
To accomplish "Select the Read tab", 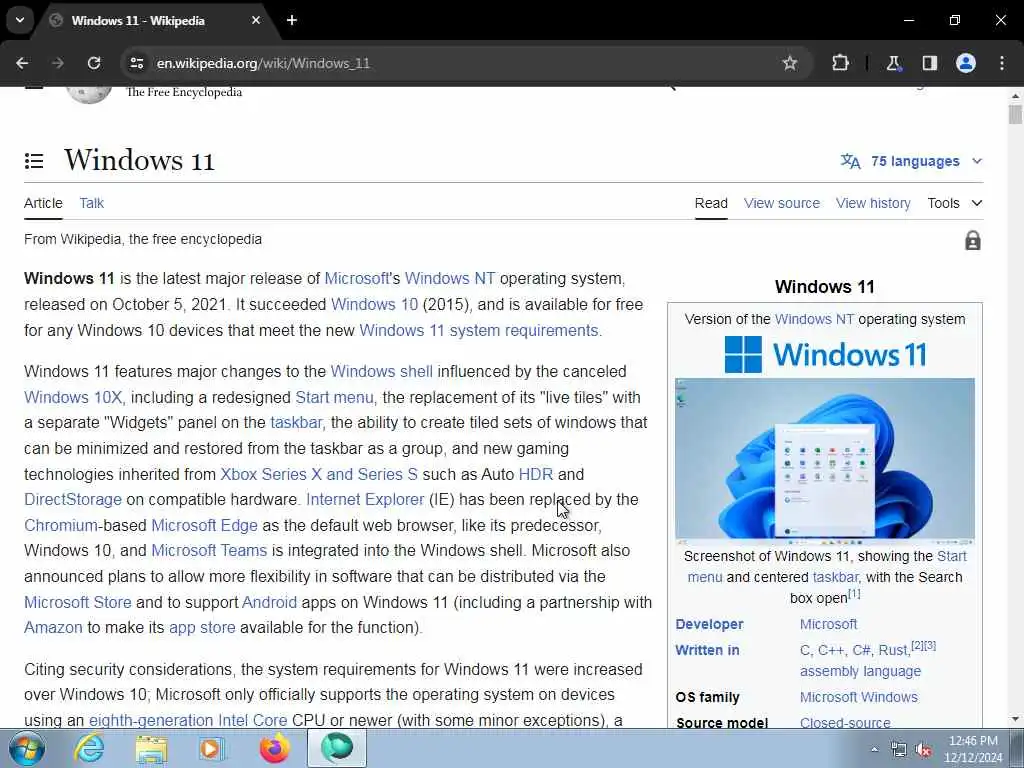I will [x=711, y=203].
